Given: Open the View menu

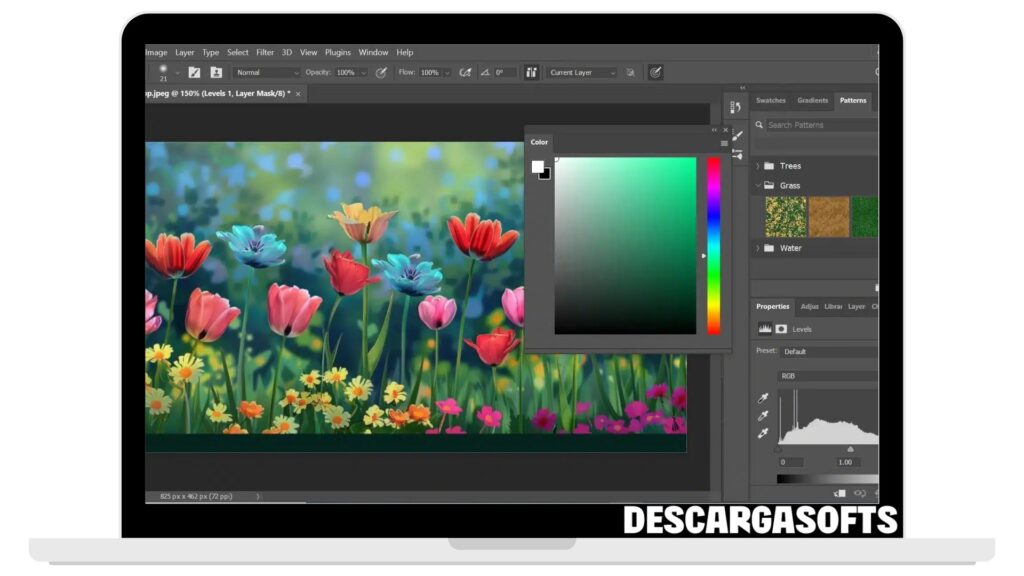Looking at the screenshot, I should [308, 52].
